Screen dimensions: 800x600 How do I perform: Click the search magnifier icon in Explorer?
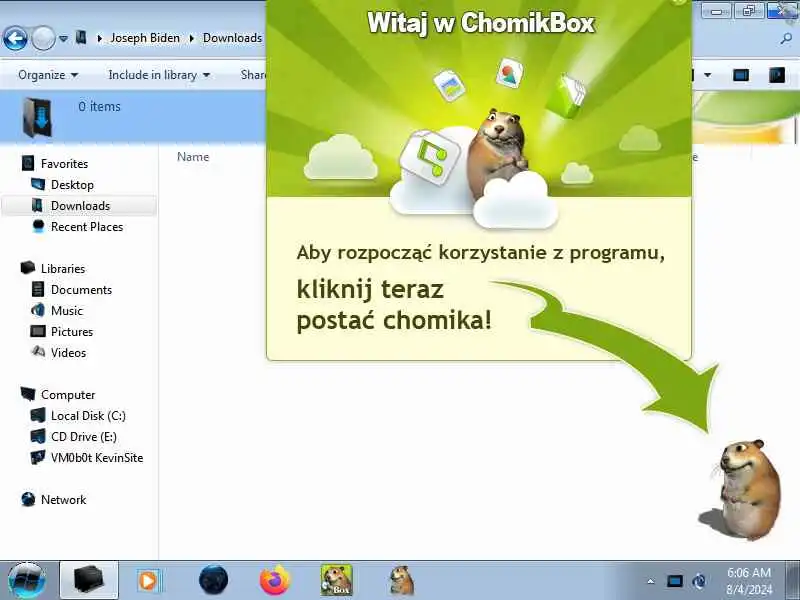(786, 38)
